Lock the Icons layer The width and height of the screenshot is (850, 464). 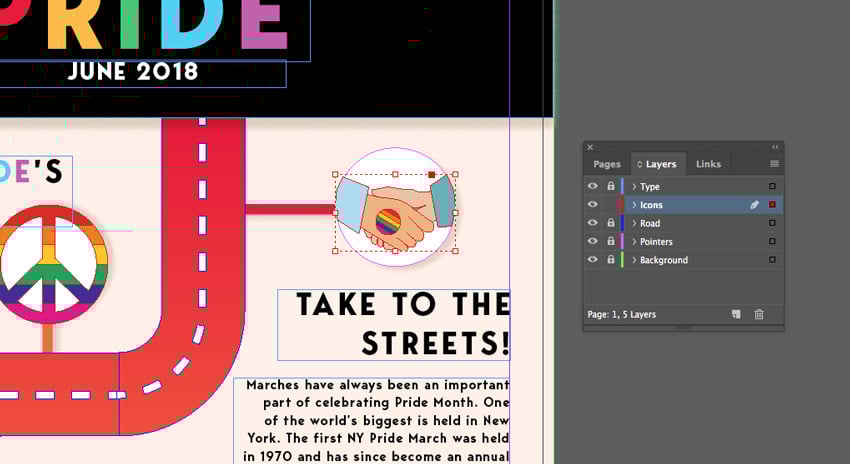pos(611,204)
